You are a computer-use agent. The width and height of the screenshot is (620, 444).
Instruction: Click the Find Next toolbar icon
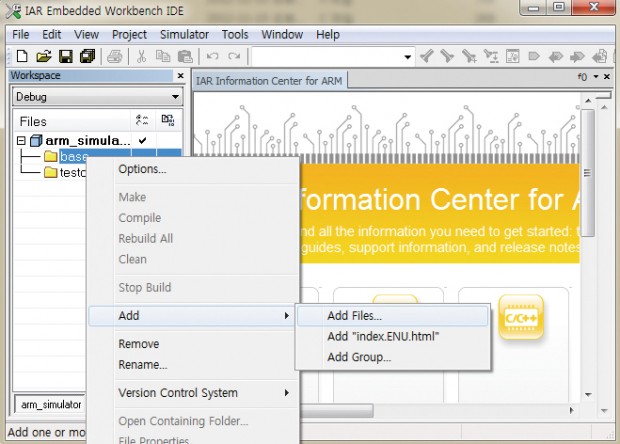click(x=448, y=56)
